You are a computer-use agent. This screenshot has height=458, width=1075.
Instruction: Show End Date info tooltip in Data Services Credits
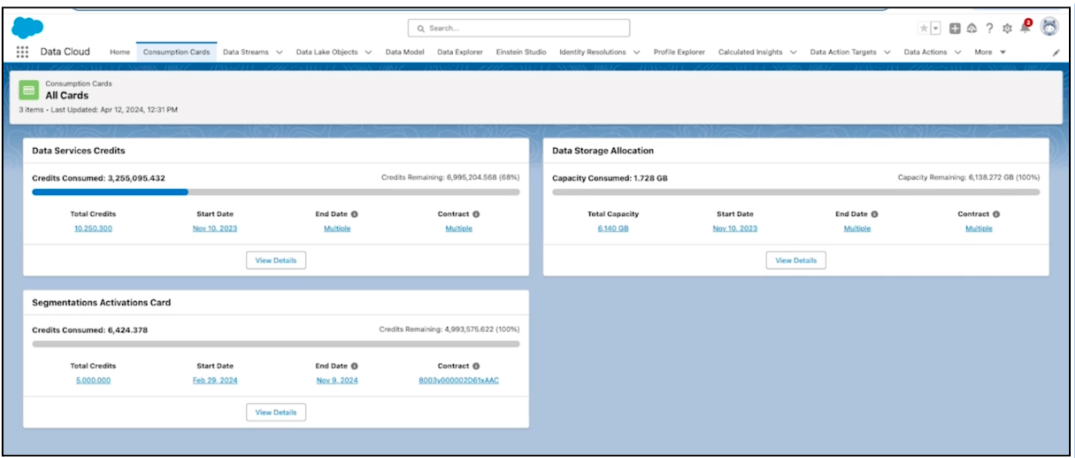click(354, 214)
